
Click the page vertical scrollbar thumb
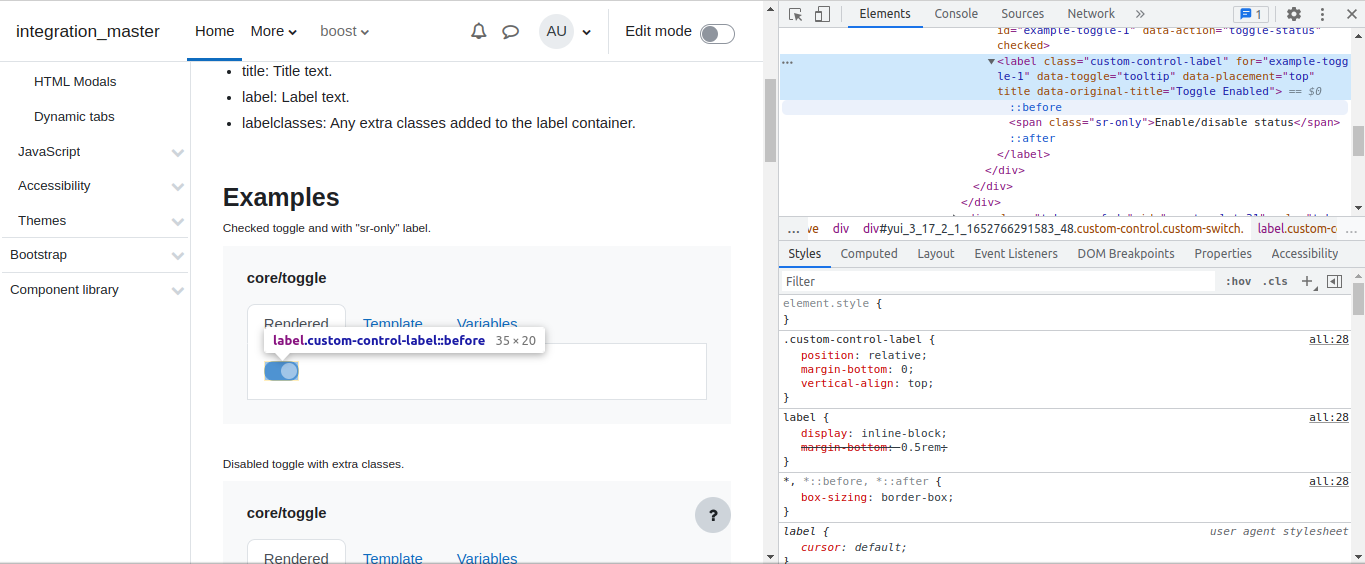click(770, 120)
